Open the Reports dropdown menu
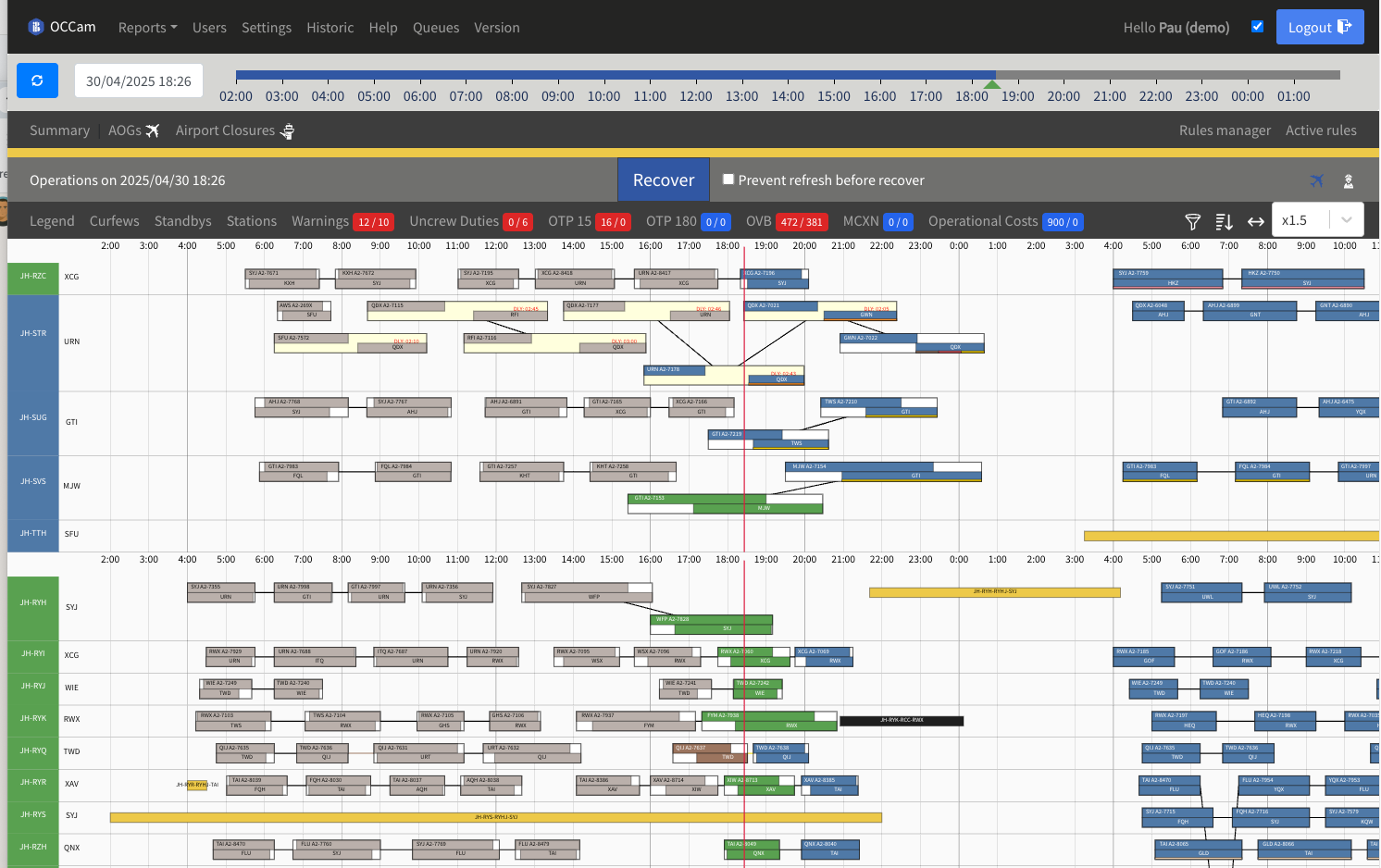This screenshot has height=868, width=1381. [x=147, y=28]
